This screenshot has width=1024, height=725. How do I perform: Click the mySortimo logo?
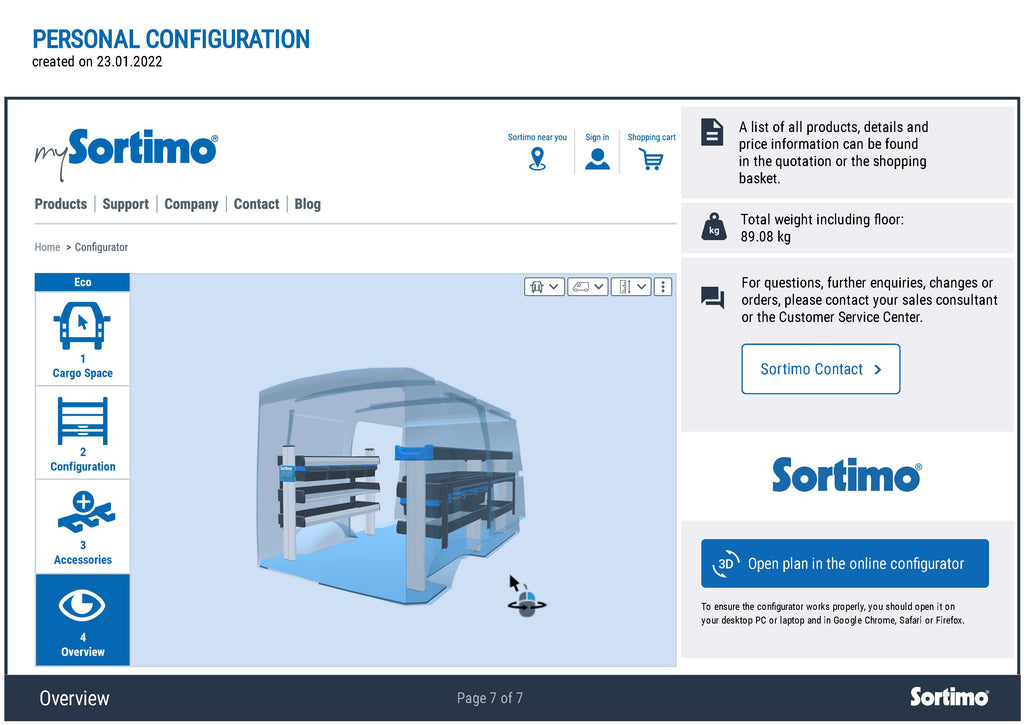coord(126,153)
